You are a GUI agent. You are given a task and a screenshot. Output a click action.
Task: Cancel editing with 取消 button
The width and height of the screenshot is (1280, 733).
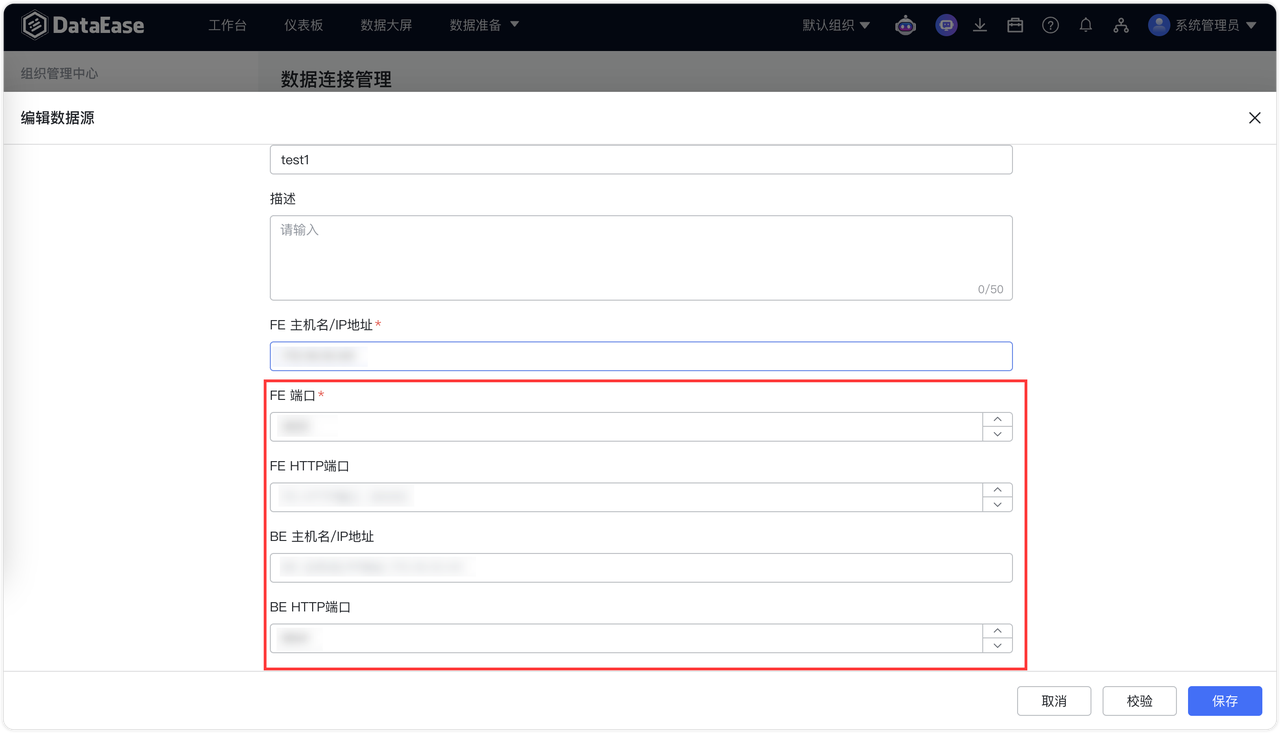(x=1054, y=700)
